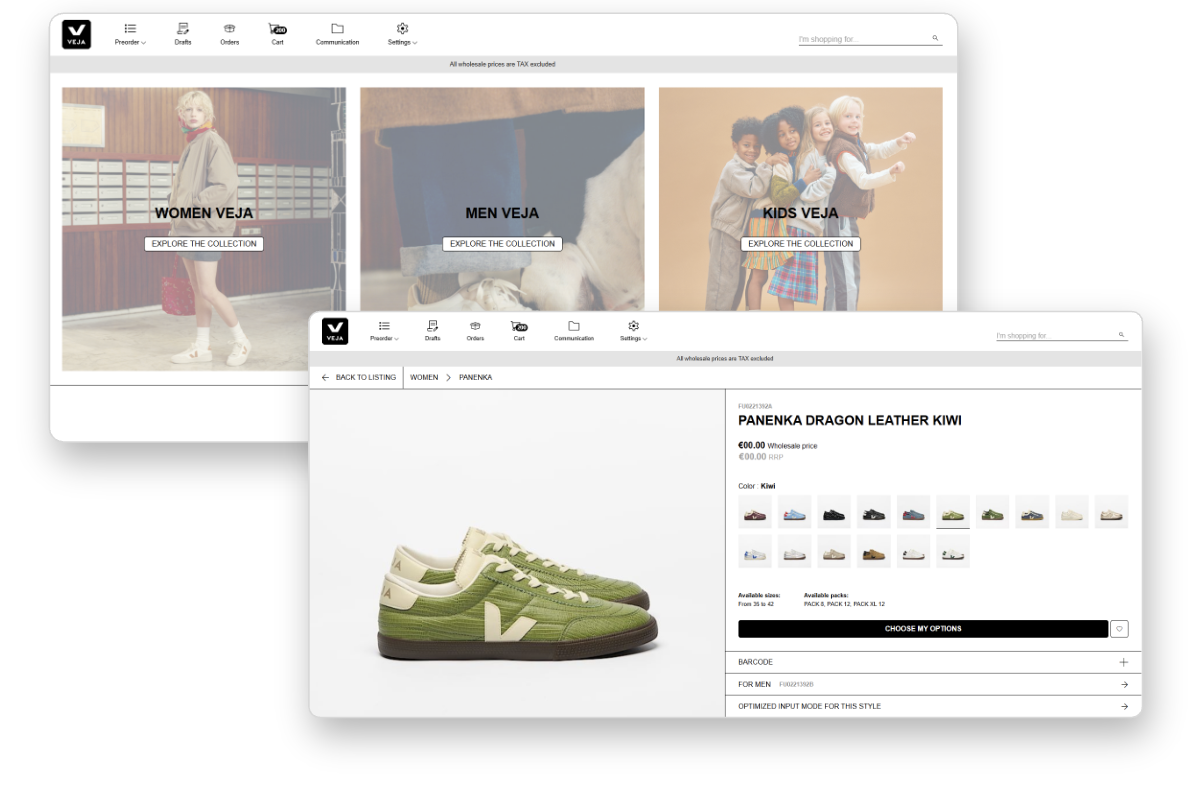The width and height of the screenshot is (1188, 788).
Task: Select the underlined Kiwi green color swatch
Action: 952,512
